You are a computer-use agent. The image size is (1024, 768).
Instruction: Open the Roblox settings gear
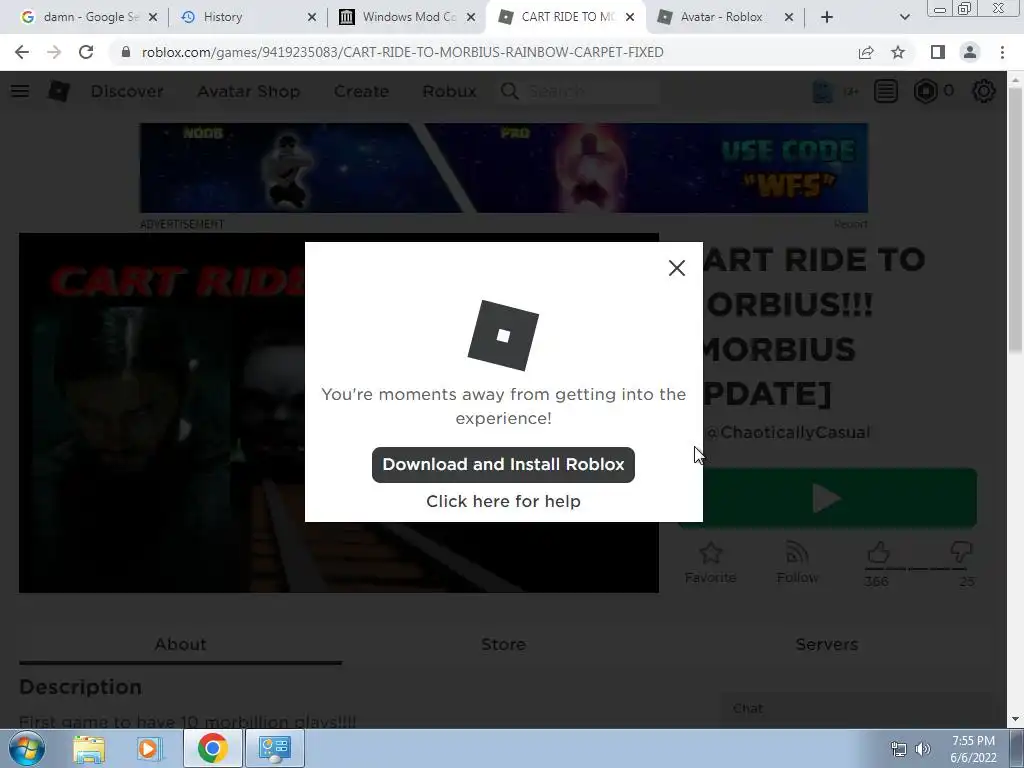984,91
